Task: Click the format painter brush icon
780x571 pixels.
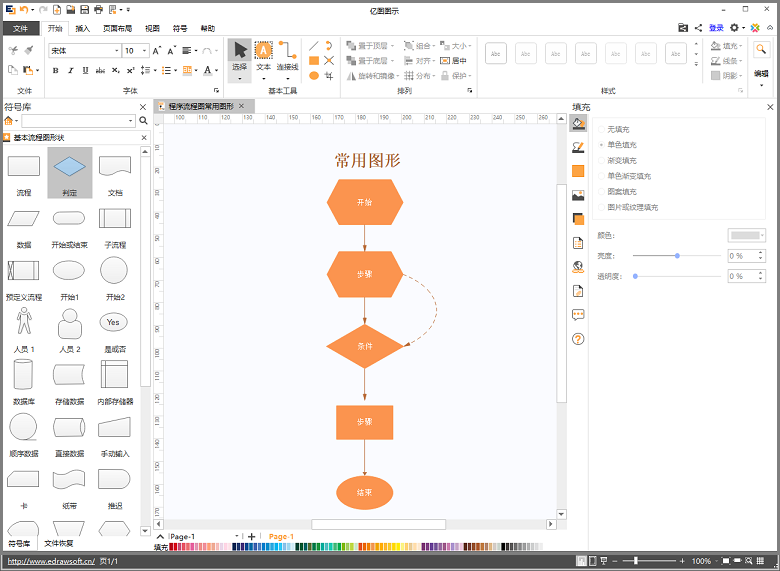Action: coord(29,50)
